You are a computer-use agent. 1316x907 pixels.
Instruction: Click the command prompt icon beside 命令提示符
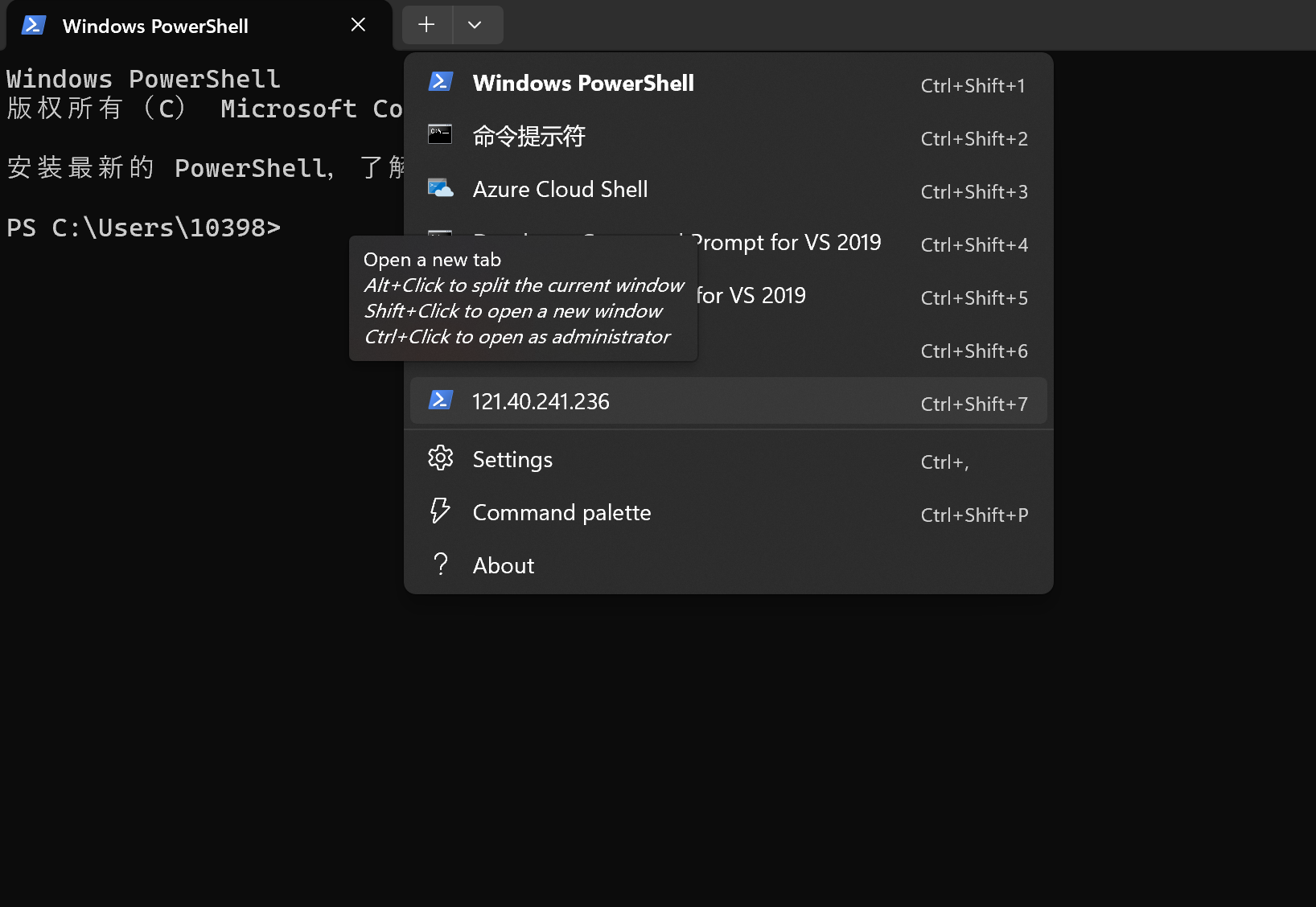point(440,134)
